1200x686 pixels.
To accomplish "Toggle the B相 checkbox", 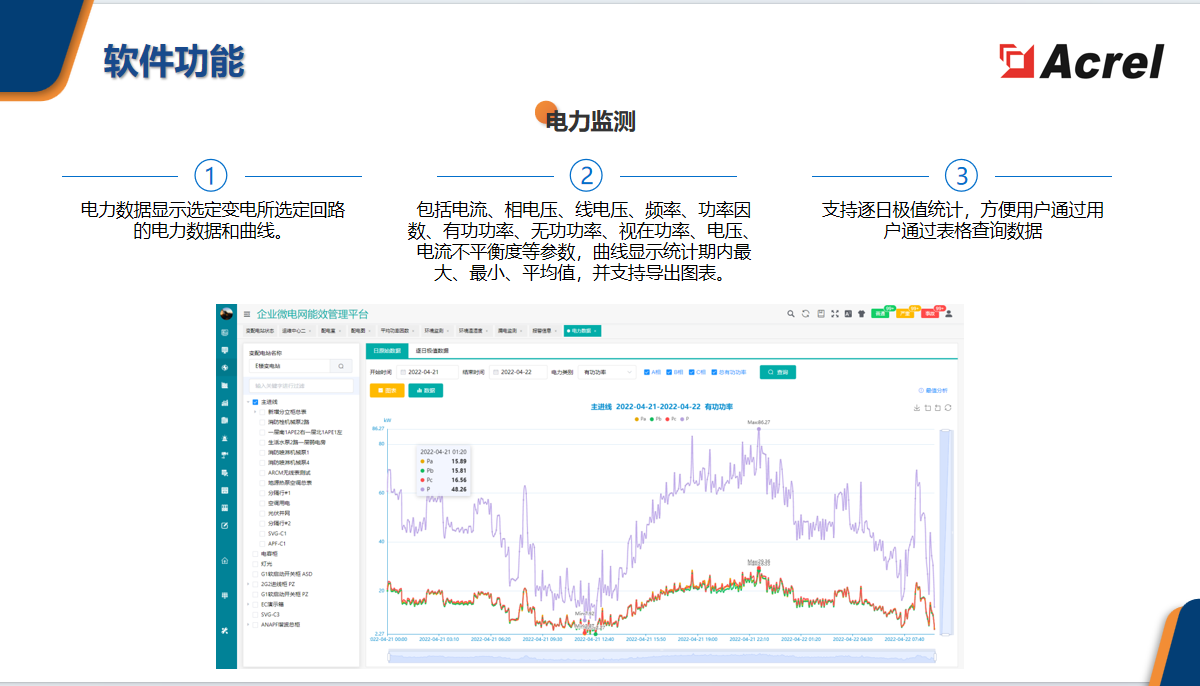I will (x=669, y=372).
